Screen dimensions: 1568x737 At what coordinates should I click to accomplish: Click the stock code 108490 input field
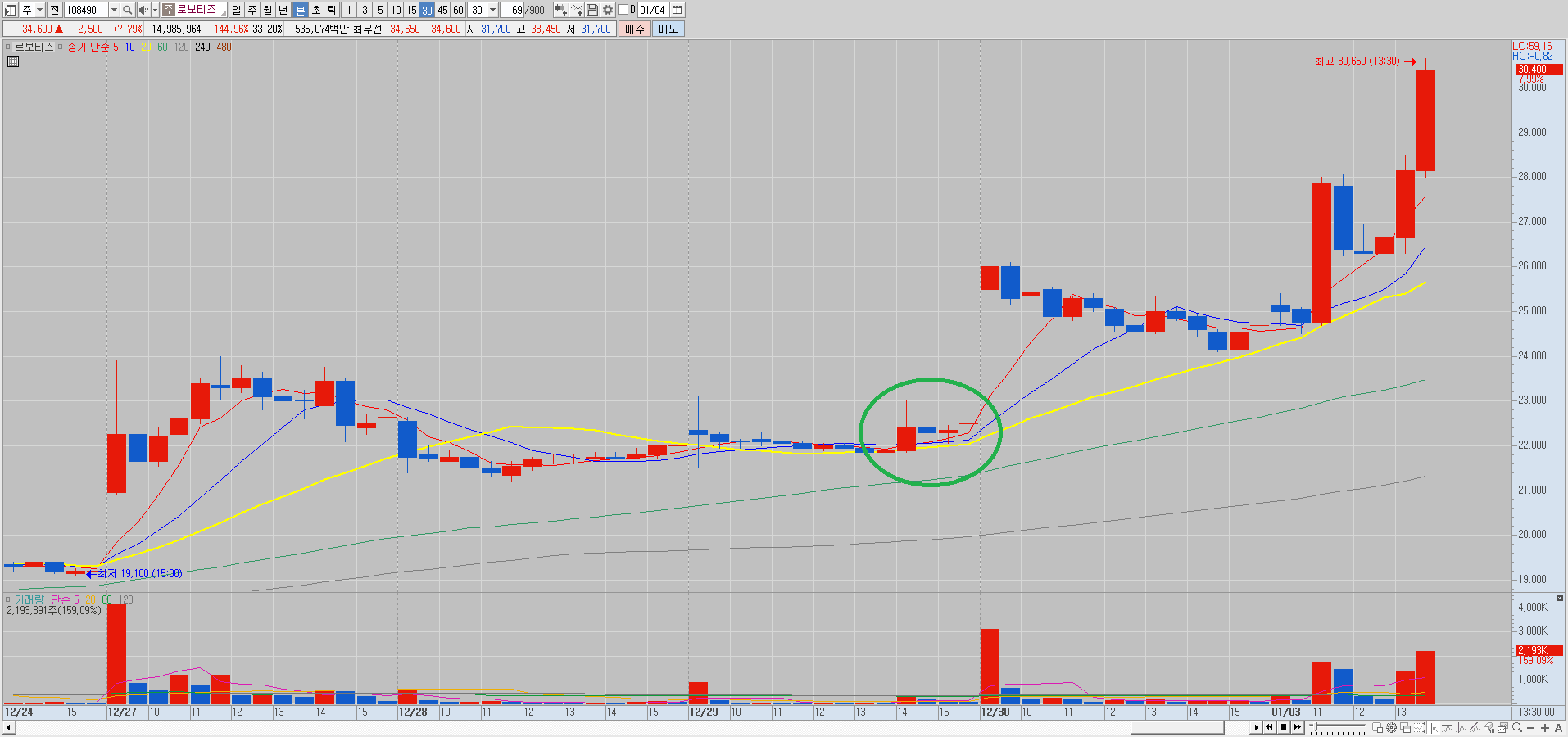coord(86,10)
